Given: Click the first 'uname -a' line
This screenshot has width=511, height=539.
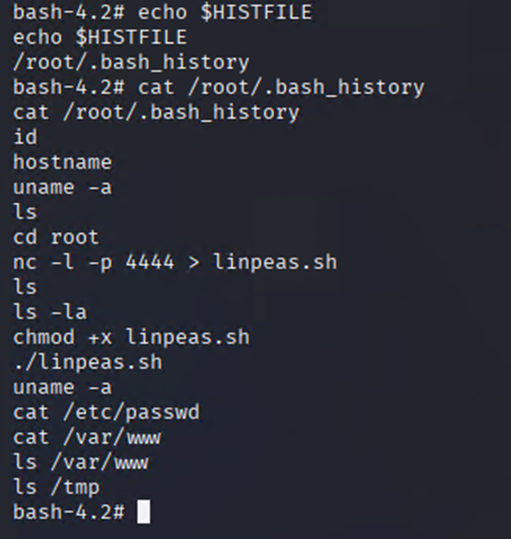Looking at the screenshot, I should point(63,187).
